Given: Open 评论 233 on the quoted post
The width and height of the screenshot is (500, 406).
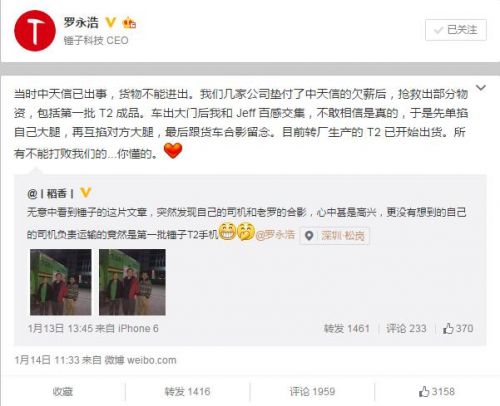Looking at the screenshot, I should pyautogui.click(x=406, y=328).
